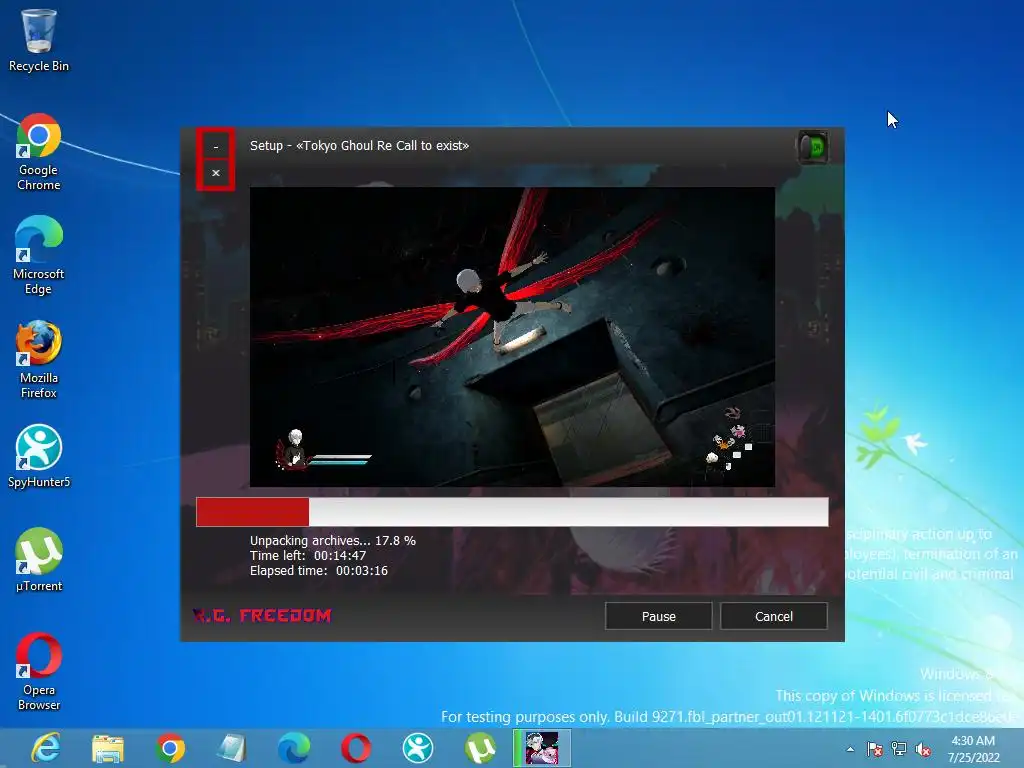Click the red installation progress bar
The width and height of the screenshot is (1024, 768).
(512, 512)
